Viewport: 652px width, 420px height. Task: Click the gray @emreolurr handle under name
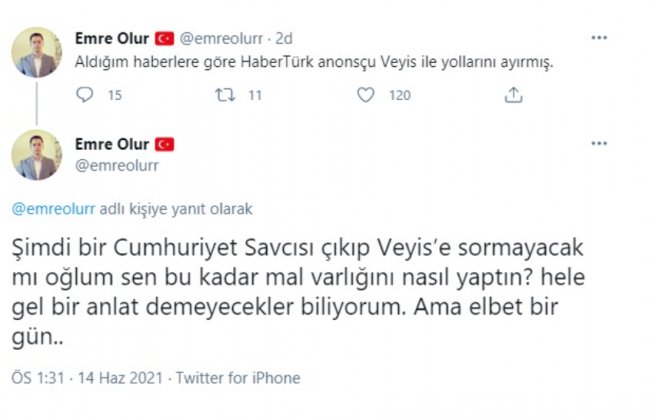point(117,166)
